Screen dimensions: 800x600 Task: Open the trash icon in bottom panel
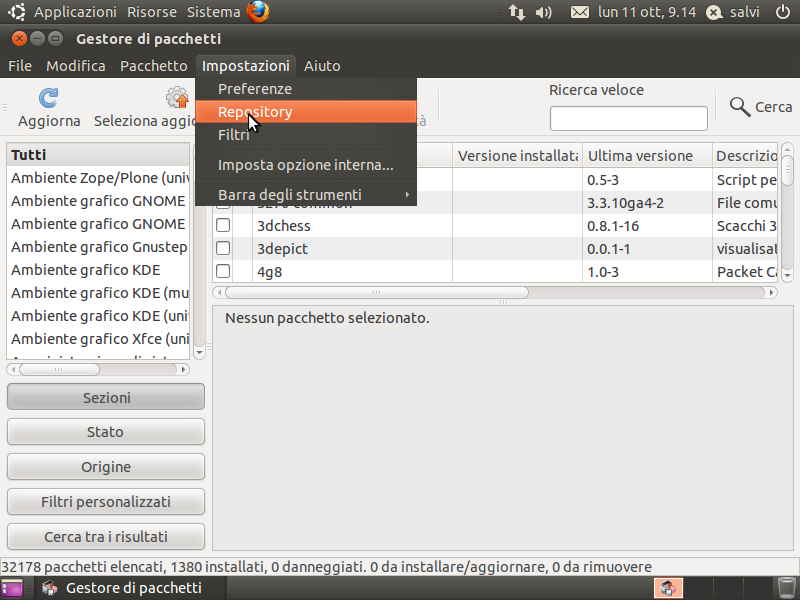[x=787, y=588]
